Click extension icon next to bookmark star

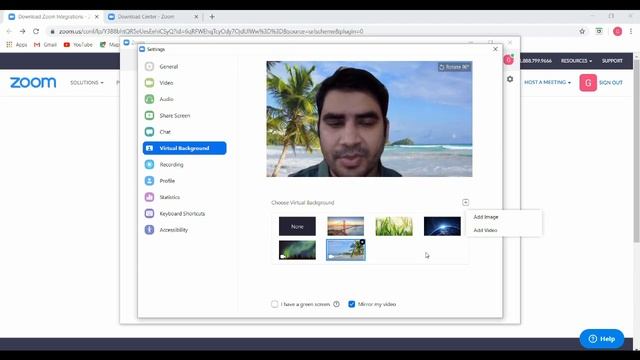click(x=599, y=31)
